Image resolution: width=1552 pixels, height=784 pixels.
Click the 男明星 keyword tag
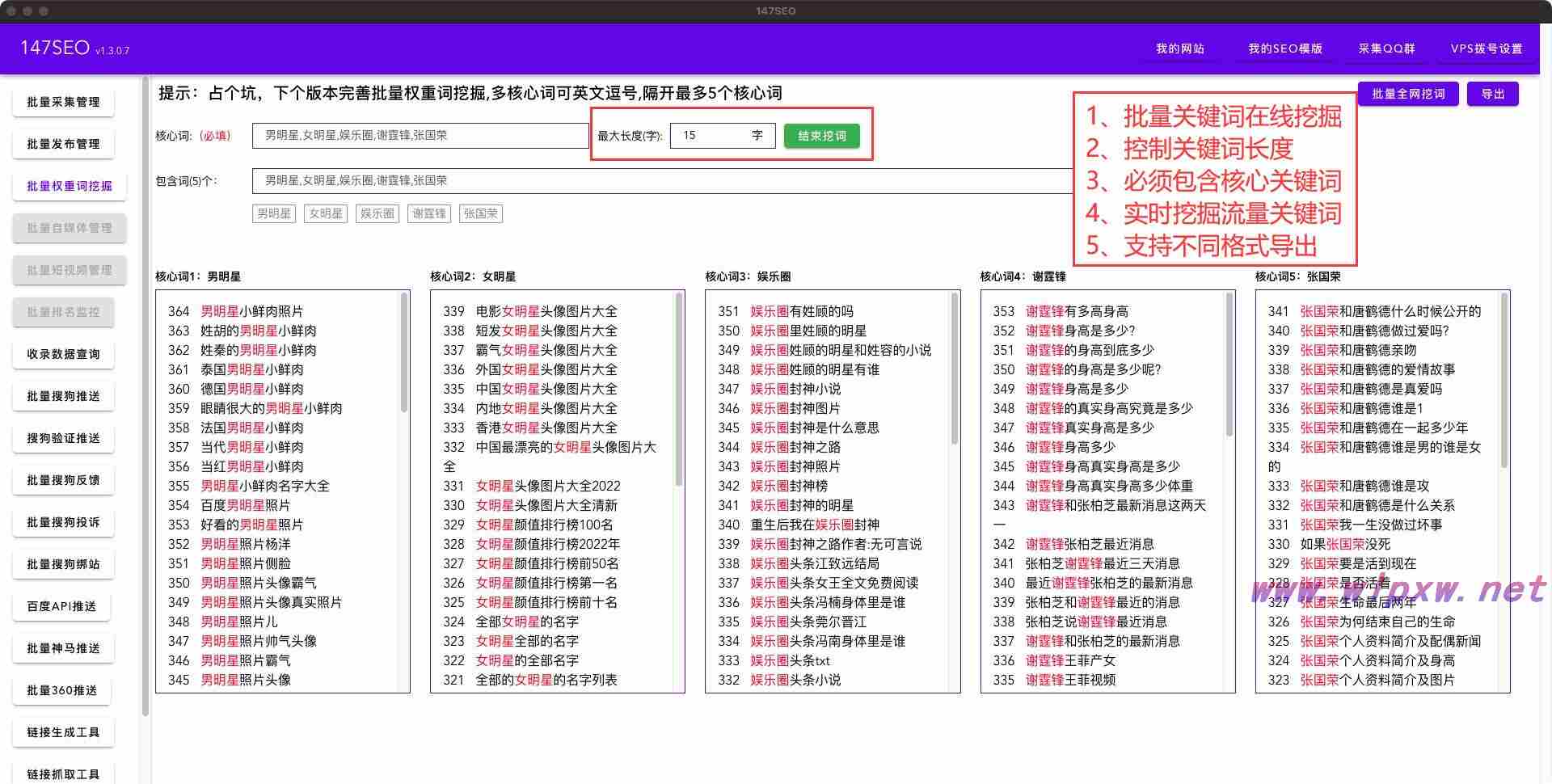(273, 213)
